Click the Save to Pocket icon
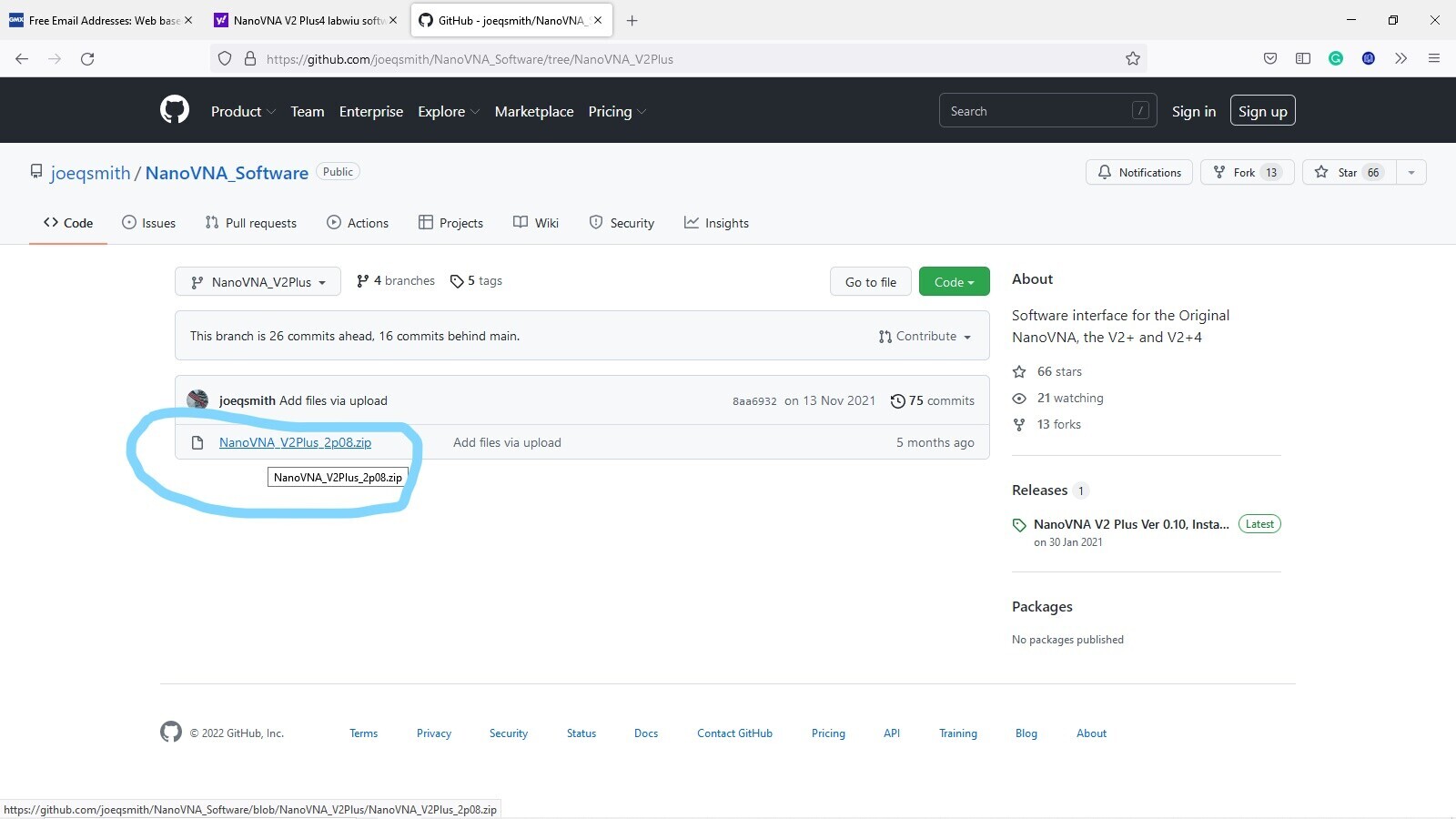Viewport: 1456px width, 819px height. point(1270,58)
